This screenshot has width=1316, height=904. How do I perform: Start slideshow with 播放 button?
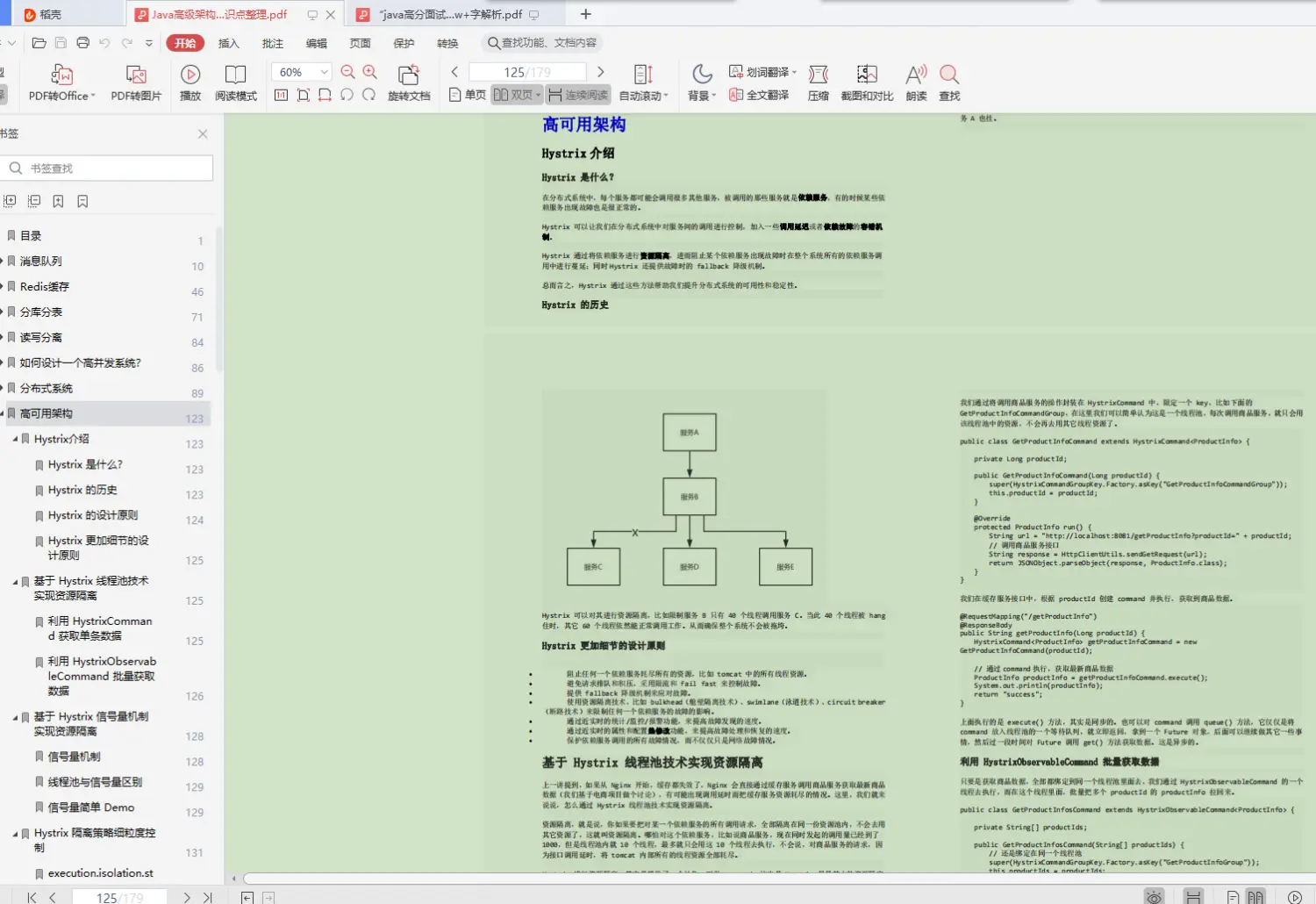tap(190, 83)
